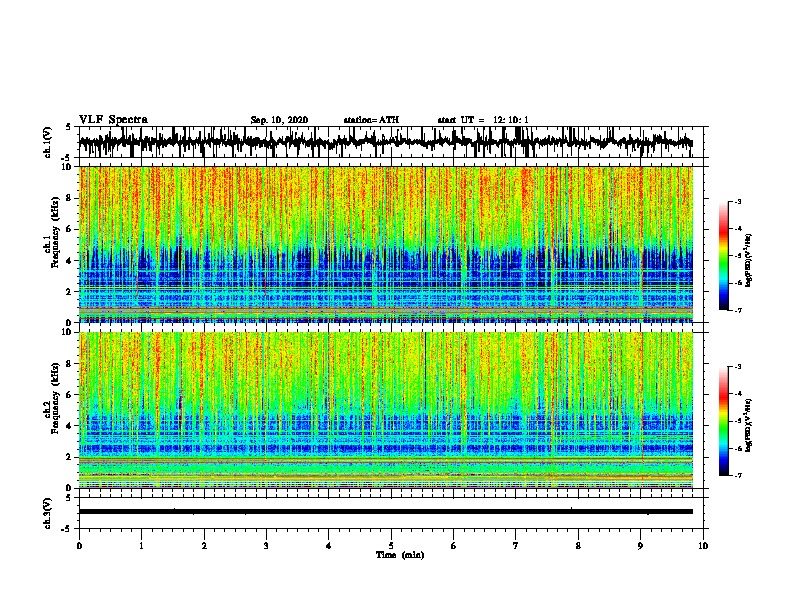Screen dimensions: 792x612
Task: Click time axis tick label '1'
Action: [141, 545]
